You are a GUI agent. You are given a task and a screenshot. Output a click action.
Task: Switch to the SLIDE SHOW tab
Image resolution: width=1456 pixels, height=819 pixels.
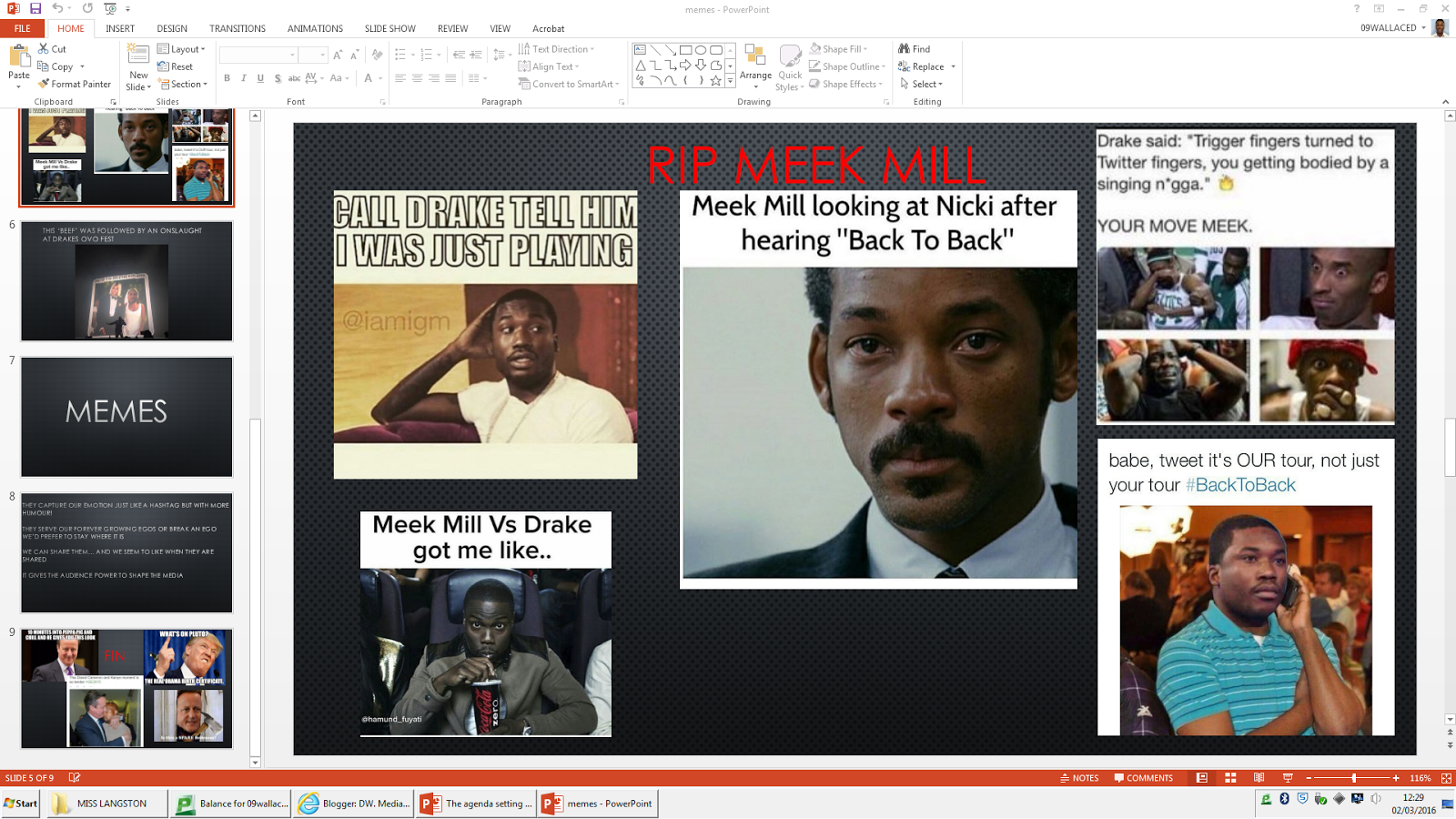(390, 28)
